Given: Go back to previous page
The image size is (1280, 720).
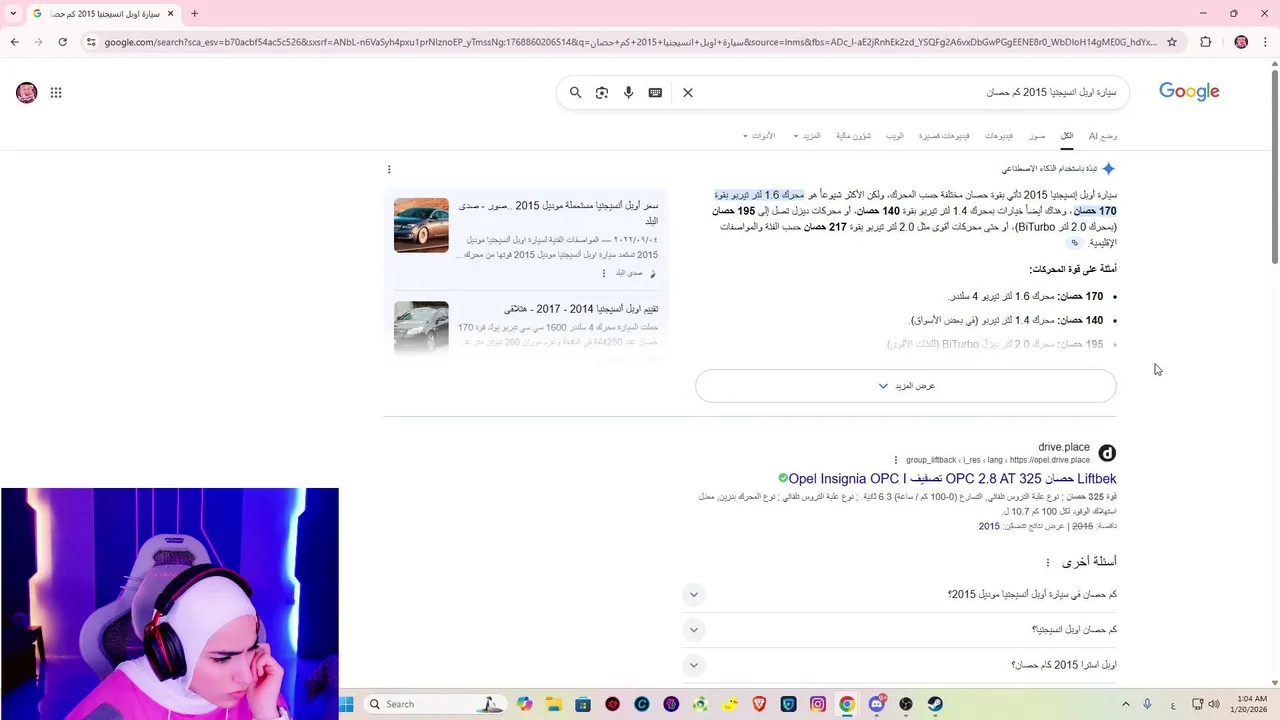Looking at the screenshot, I should click(x=14, y=42).
